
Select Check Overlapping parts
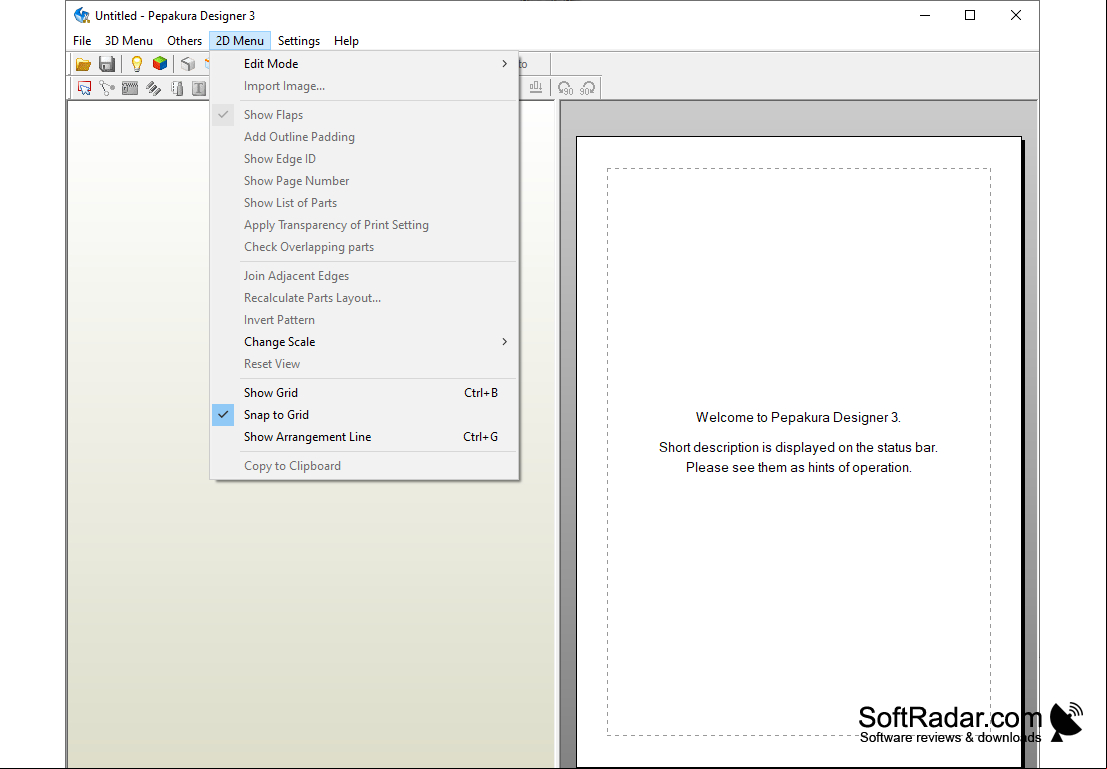364,247
